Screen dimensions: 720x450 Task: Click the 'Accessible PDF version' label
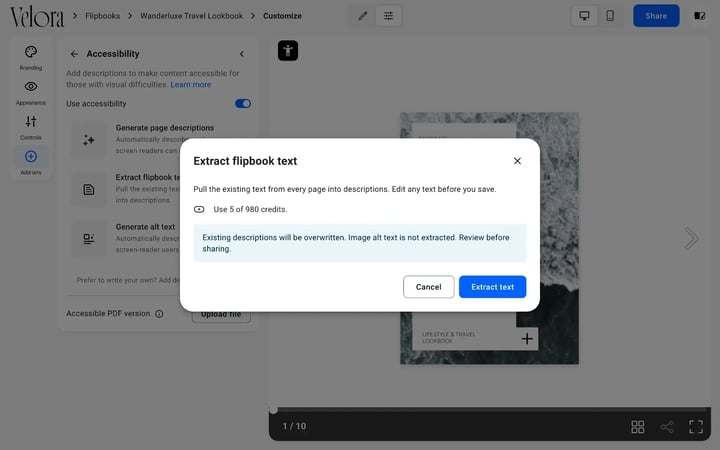tap(108, 314)
